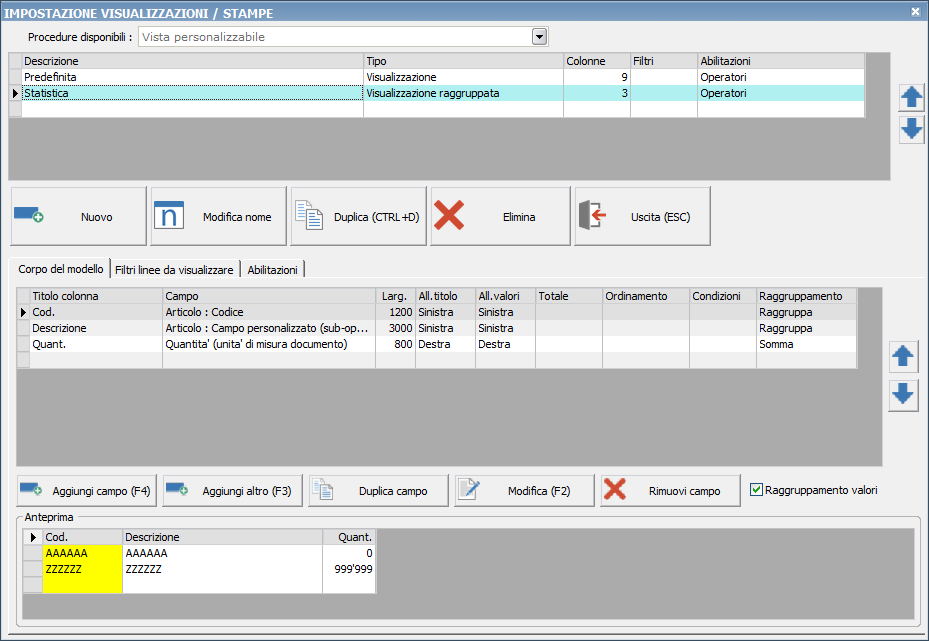The image size is (929, 641).
Task: Click the Duplica (CTRL+D) documents icon
Action: coord(309,215)
